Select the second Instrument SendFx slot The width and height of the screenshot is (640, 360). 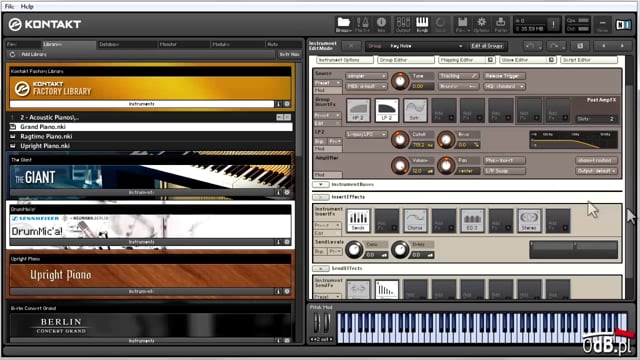(387, 289)
